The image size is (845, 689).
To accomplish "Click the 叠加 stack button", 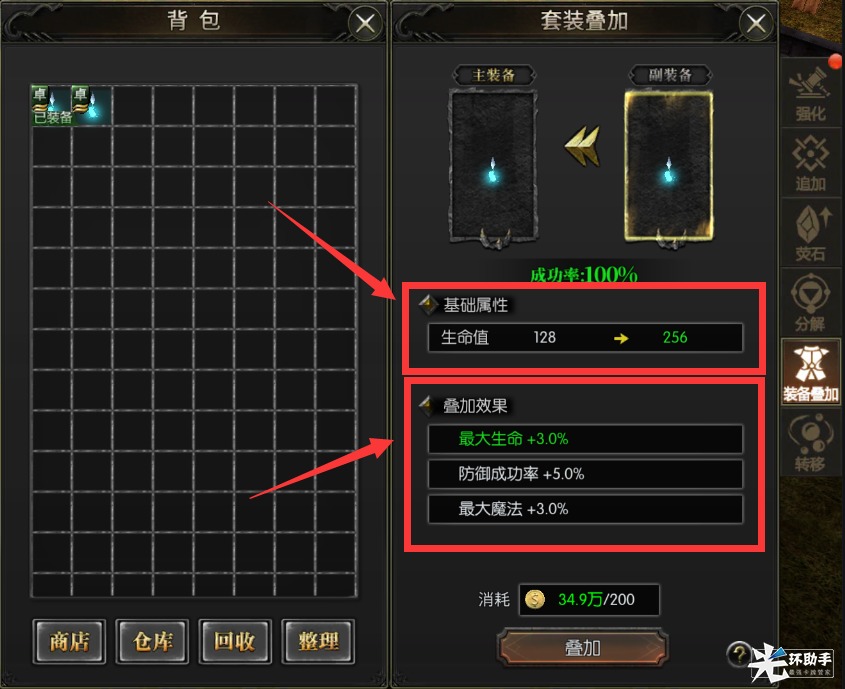I will click(x=582, y=648).
